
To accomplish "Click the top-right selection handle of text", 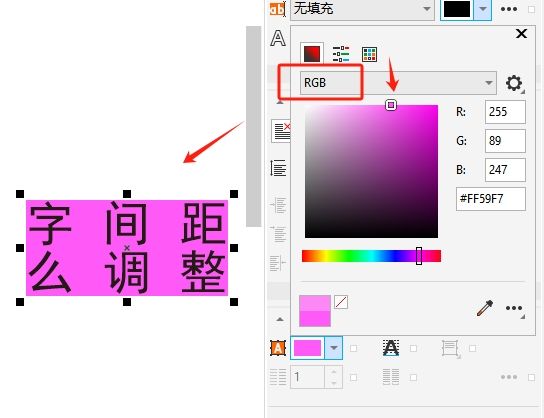I will [x=234, y=194].
